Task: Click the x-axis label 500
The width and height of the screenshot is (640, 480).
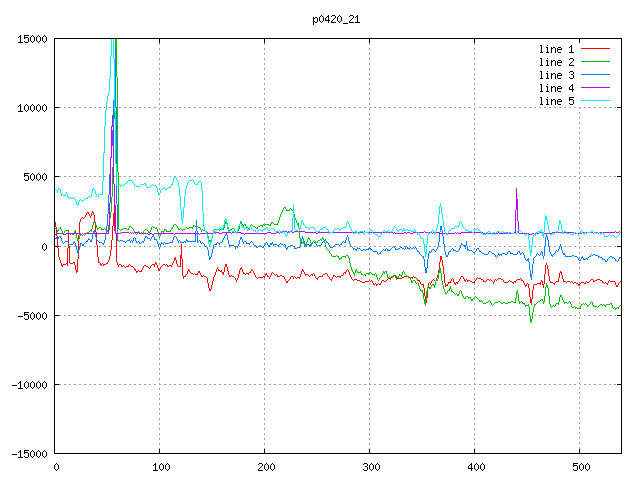Action: coord(581,467)
